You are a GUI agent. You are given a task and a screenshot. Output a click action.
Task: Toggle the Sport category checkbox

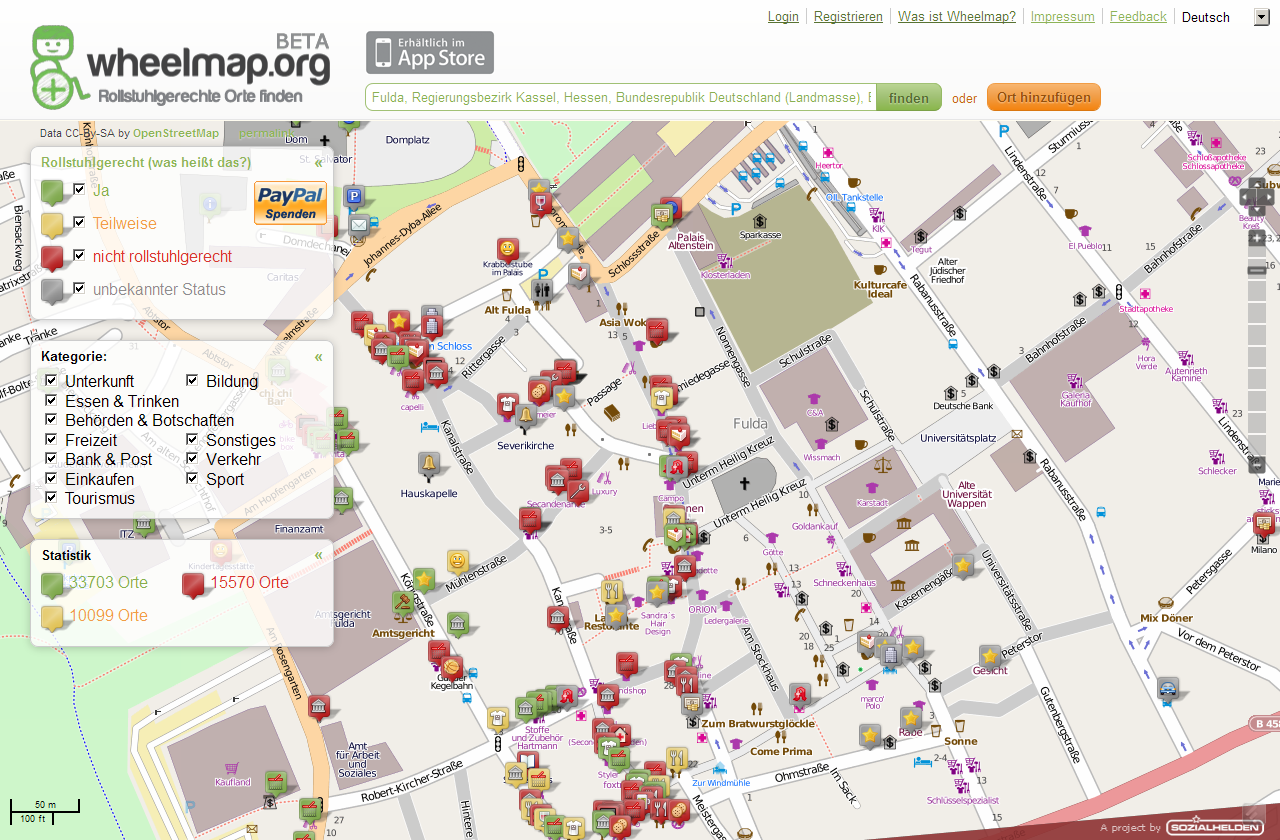pyautogui.click(x=193, y=478)
